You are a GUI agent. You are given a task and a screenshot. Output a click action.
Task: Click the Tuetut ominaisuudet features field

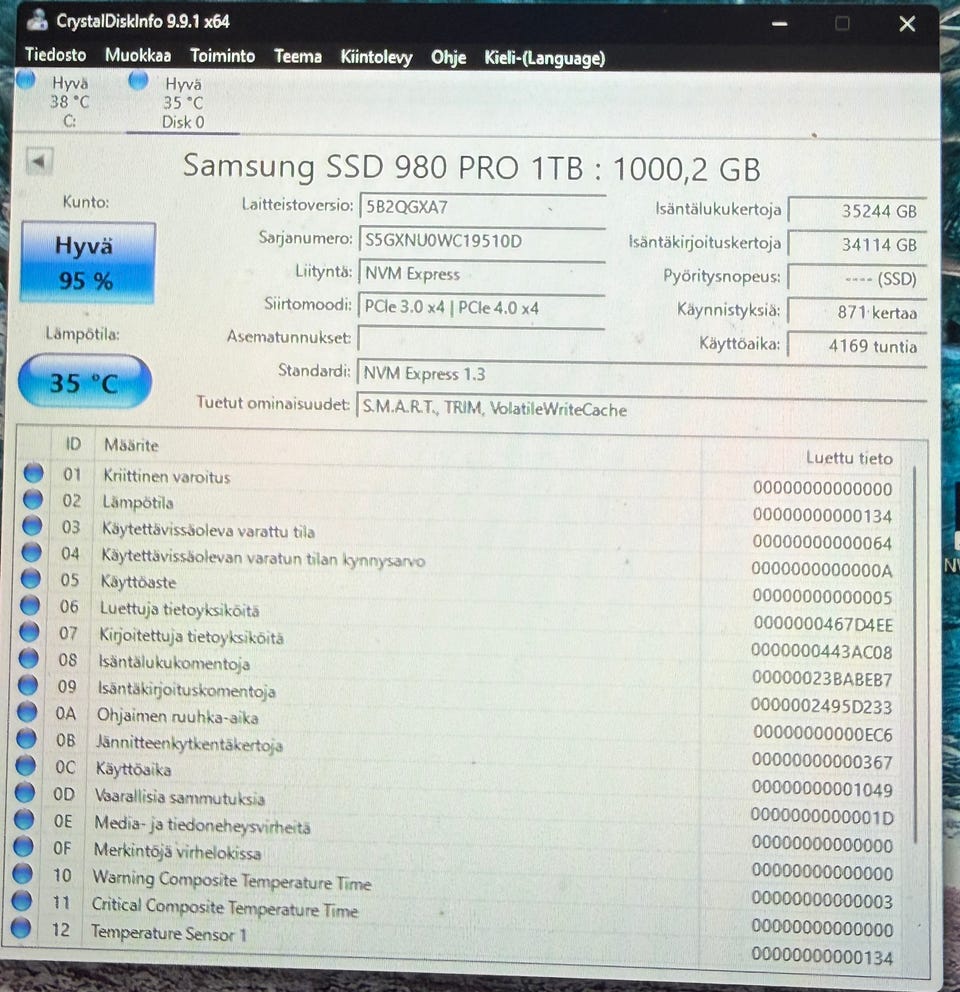[642, 408]
